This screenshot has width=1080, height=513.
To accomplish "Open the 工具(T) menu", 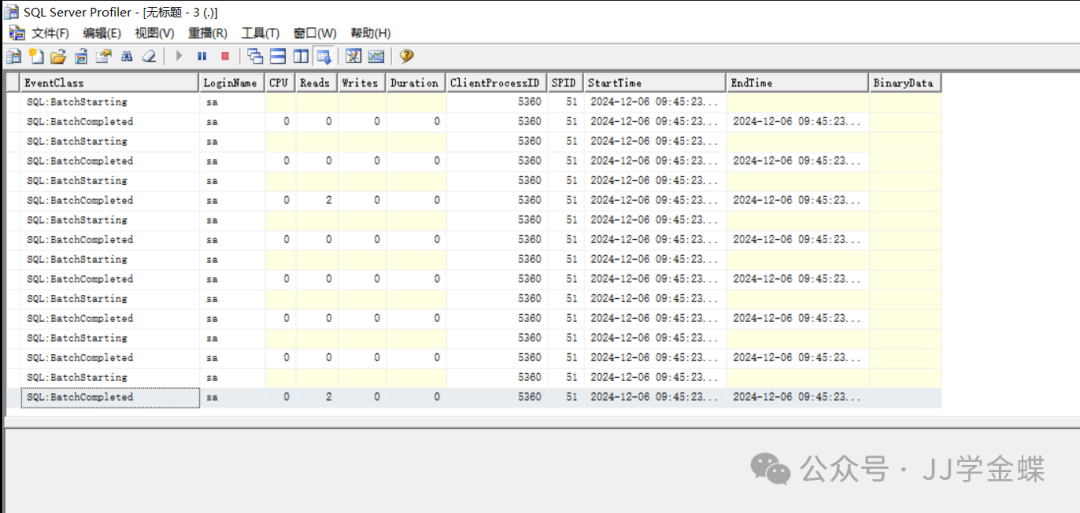I will (260, 33).
